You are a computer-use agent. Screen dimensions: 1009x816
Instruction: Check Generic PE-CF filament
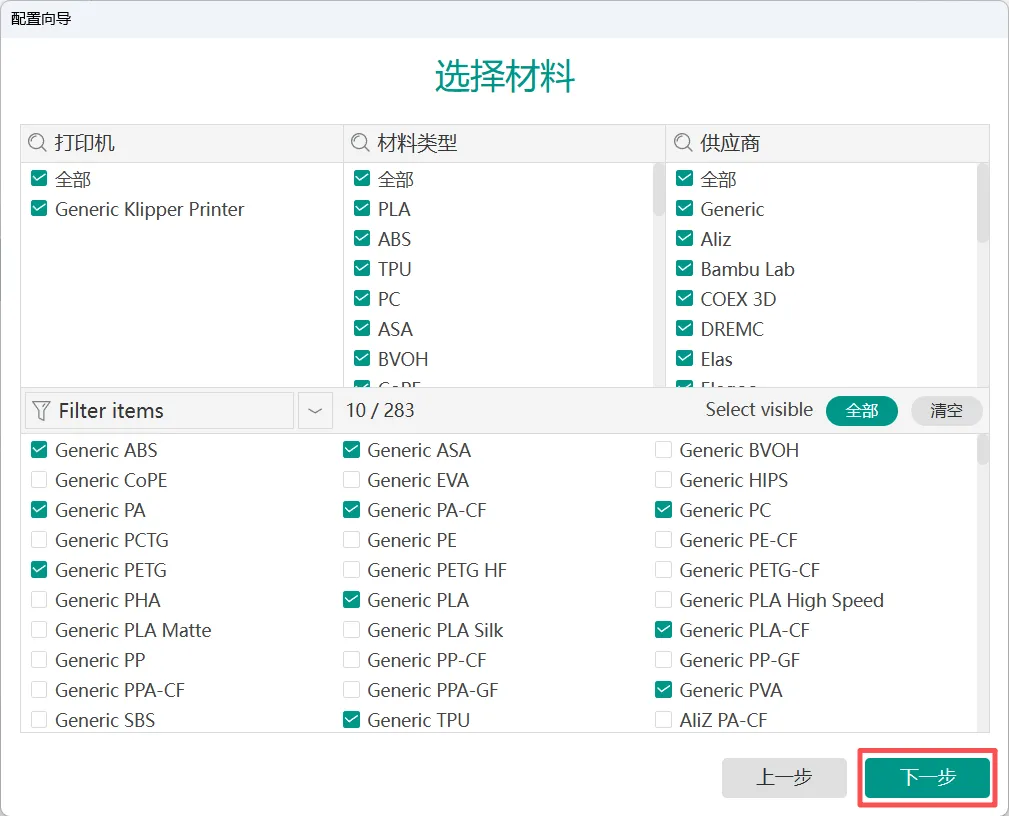(x=663, y=540)
